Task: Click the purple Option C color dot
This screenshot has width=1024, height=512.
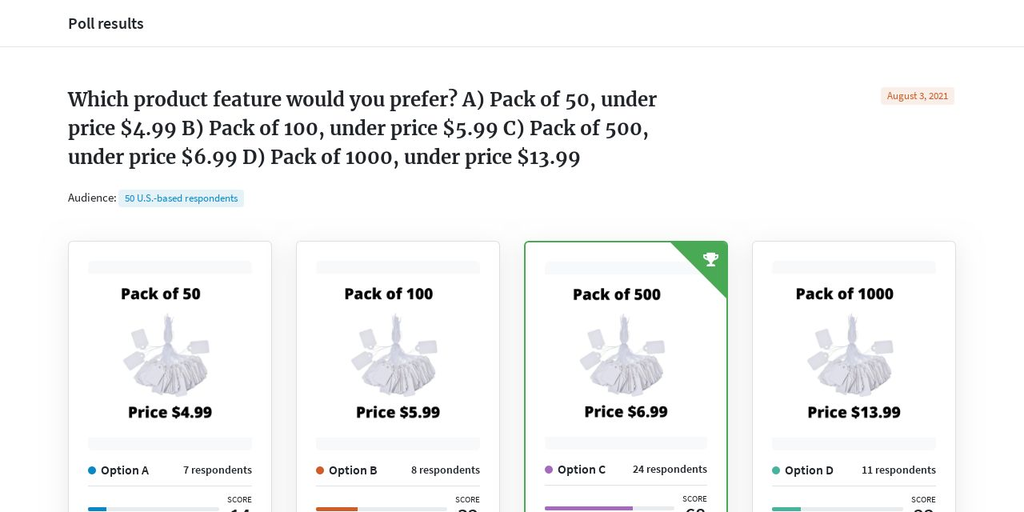Action: tap(549, 470)
